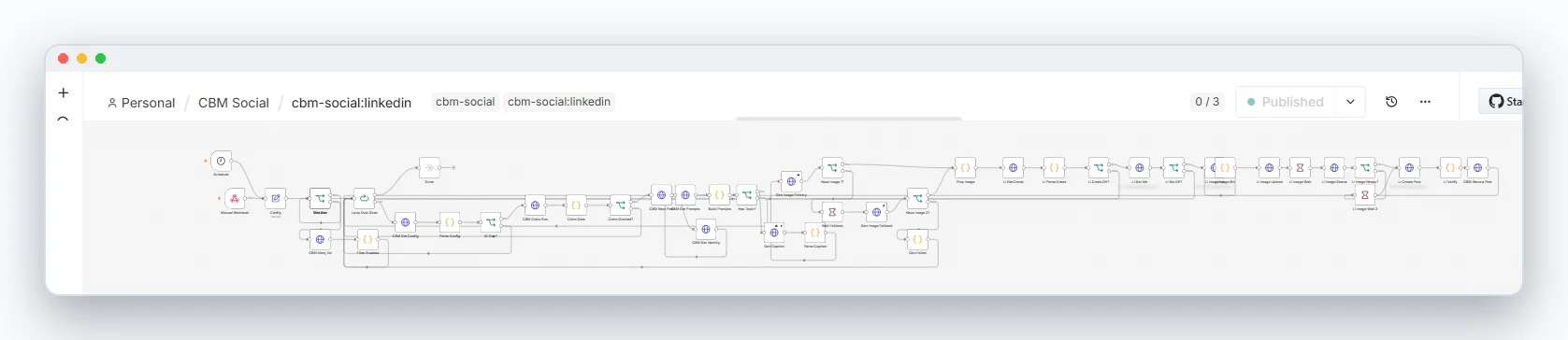Open the LI Get Creds HTTP node
The image size is (1568, 340).
pyautogui.click(x=1013, y=167)
